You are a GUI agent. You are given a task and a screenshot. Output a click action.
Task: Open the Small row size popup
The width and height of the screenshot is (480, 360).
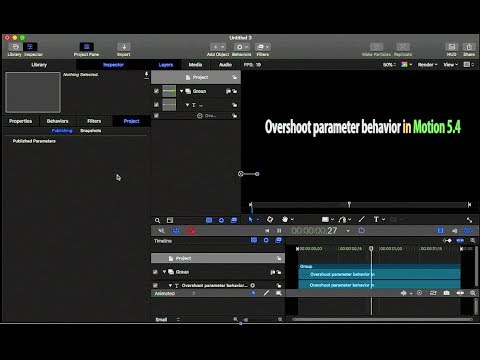pos(168,319)
